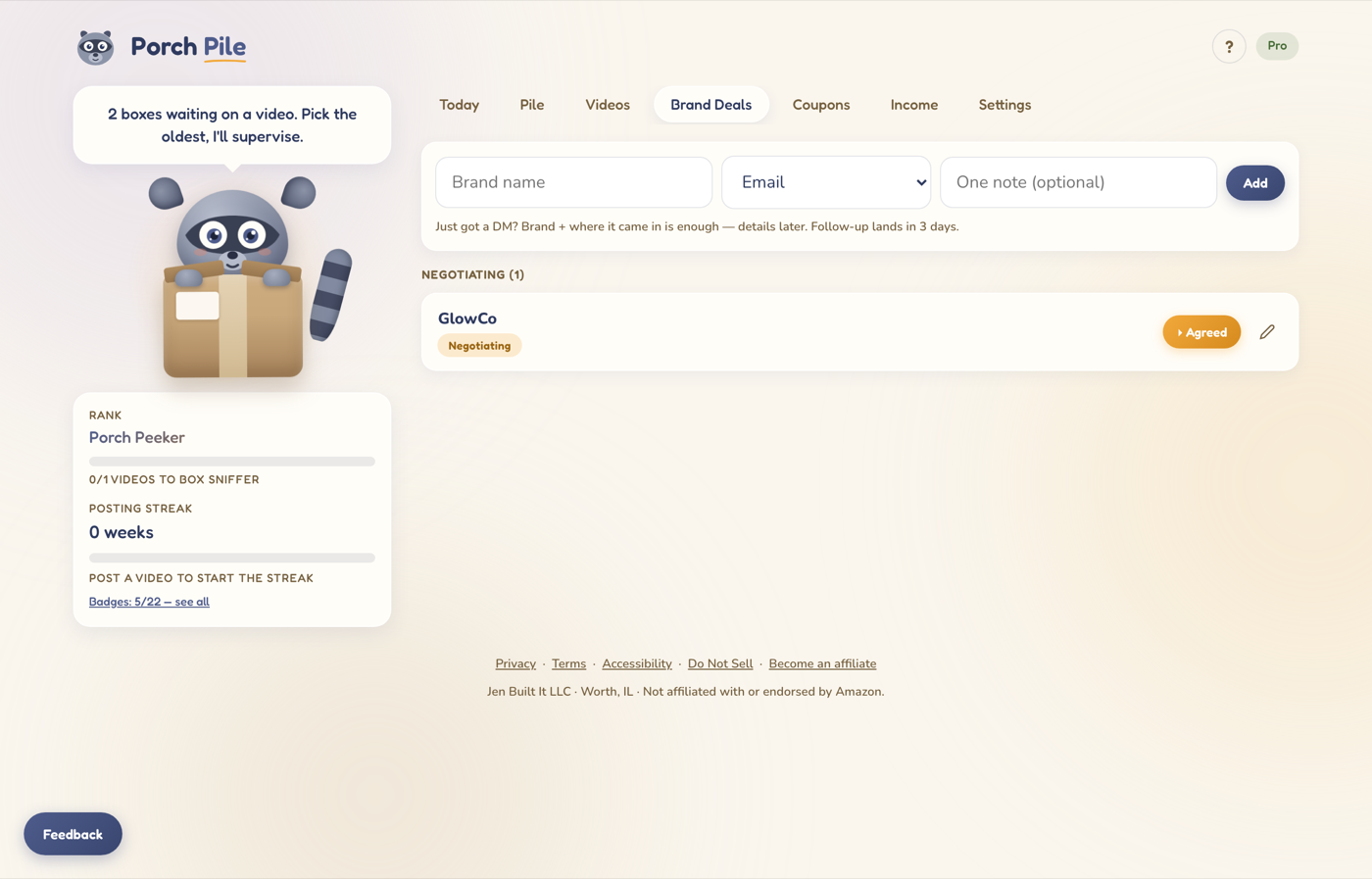Click the Add button
This screenshot has height=879, width=1372.
(x=1255, y=183)
